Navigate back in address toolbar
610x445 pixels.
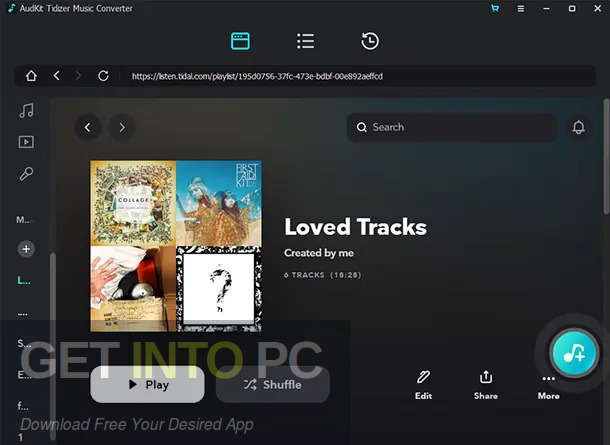coord(57,75)
